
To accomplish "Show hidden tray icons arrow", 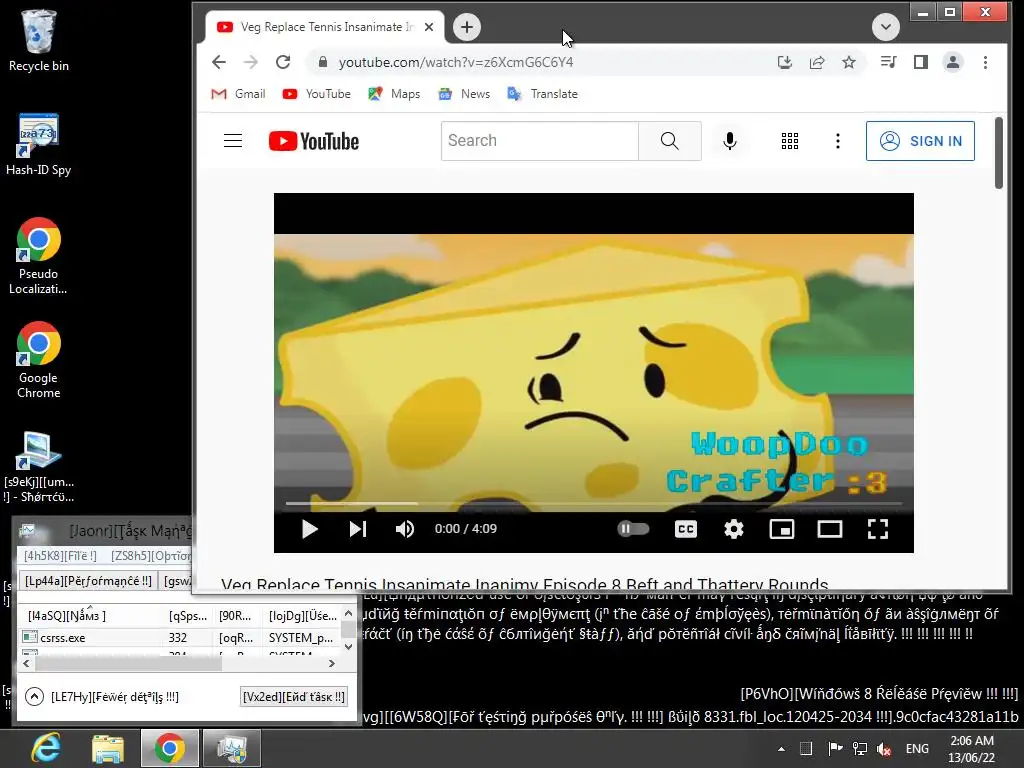I will [x=782, y=748].
